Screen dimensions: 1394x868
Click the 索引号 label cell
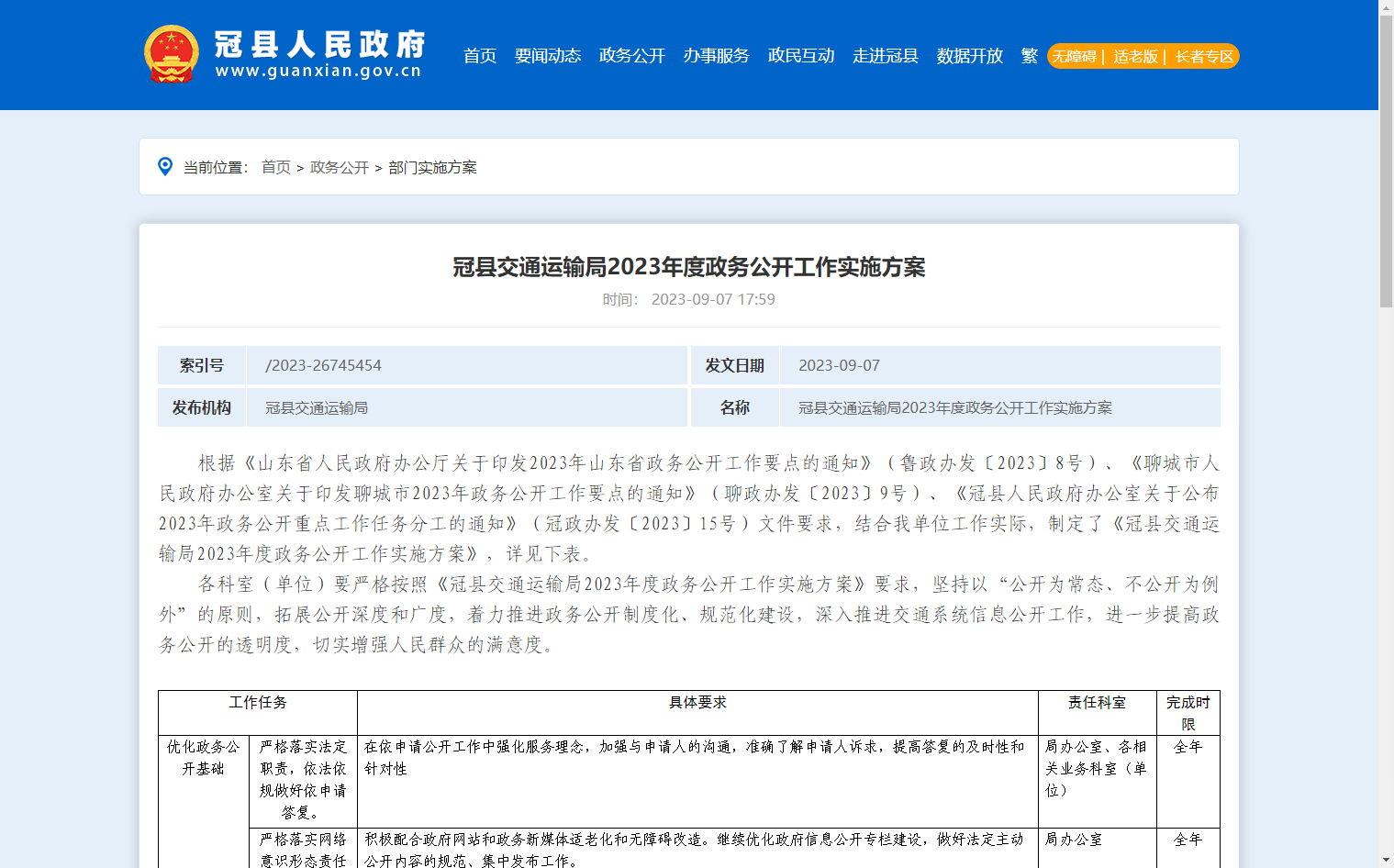[202, 365]
